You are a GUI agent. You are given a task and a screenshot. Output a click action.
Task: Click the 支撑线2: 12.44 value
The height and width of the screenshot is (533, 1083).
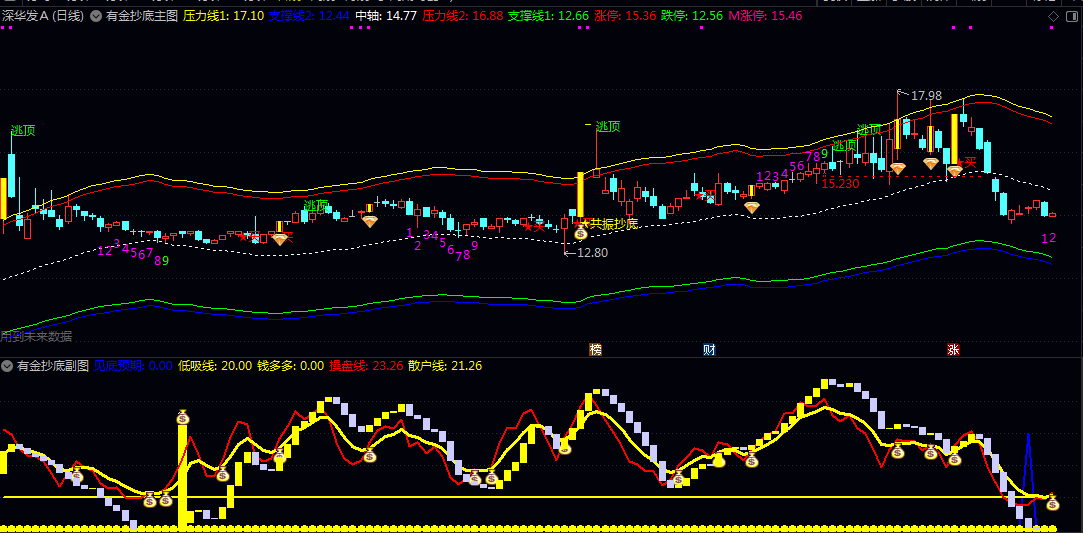309,16
